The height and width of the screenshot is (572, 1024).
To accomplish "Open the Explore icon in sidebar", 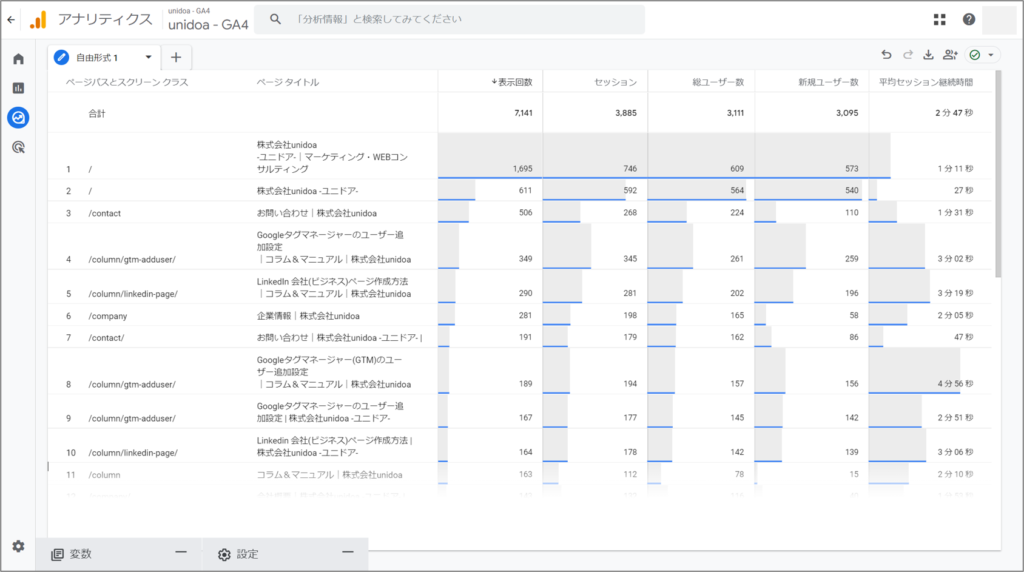I will click(18, 118).
